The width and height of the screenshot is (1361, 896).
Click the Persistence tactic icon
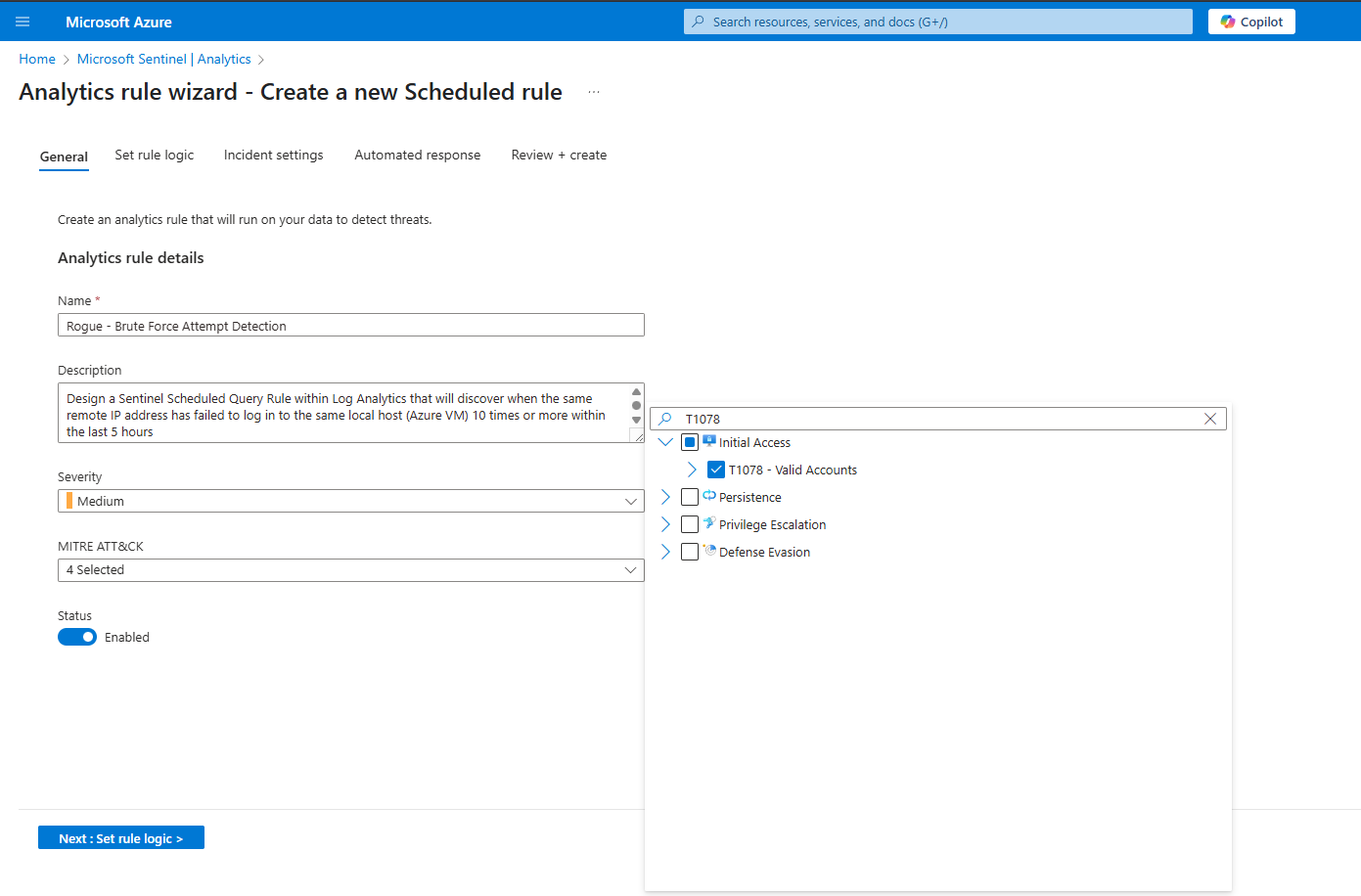[x=709, y=496]
